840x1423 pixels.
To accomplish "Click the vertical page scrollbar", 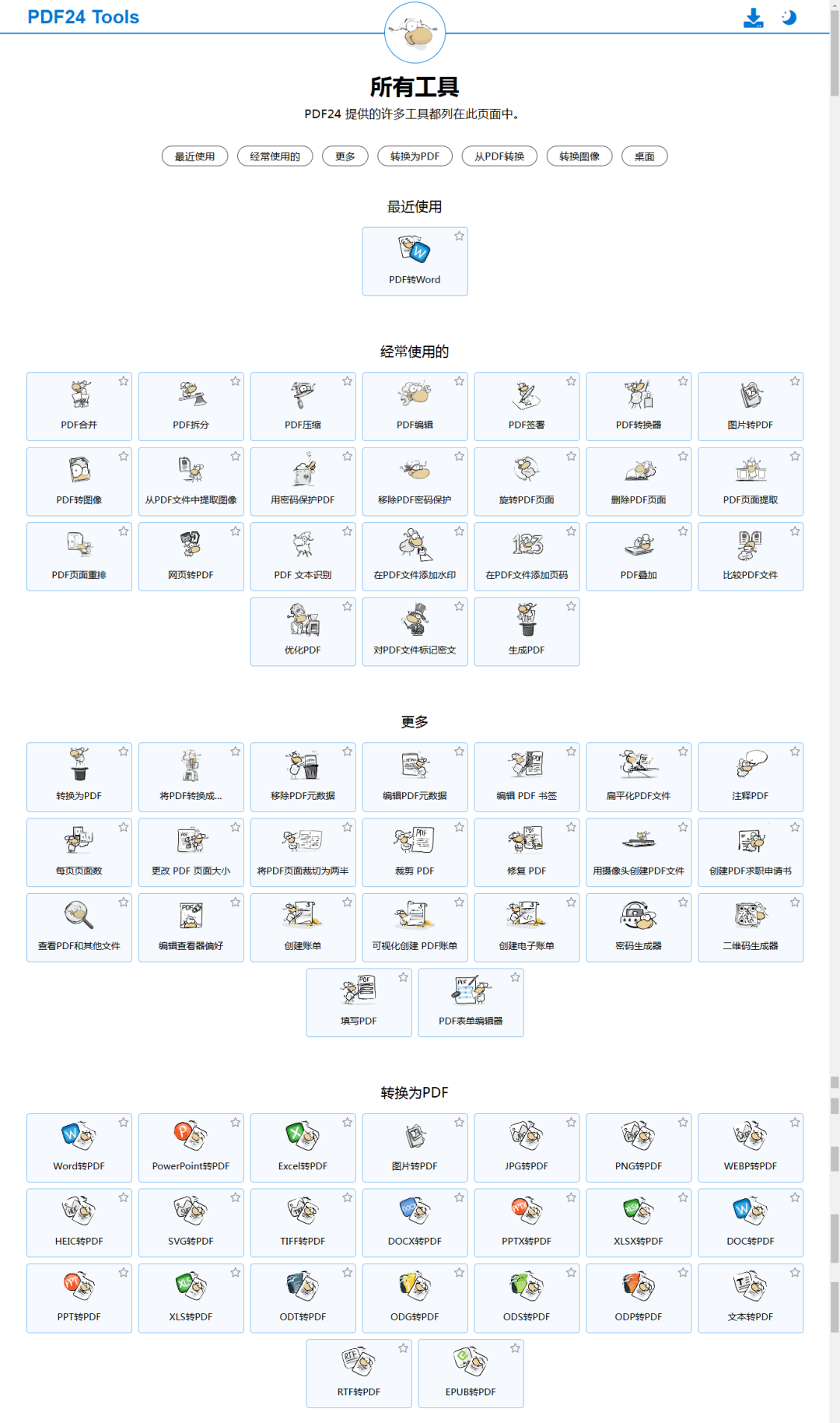I will coord(834,700).
